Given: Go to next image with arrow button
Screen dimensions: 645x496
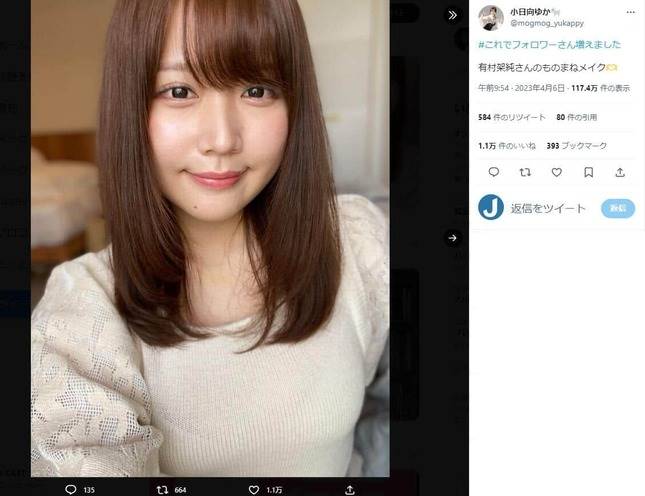Looking at the screenshot, I should [x=452, y=238].
